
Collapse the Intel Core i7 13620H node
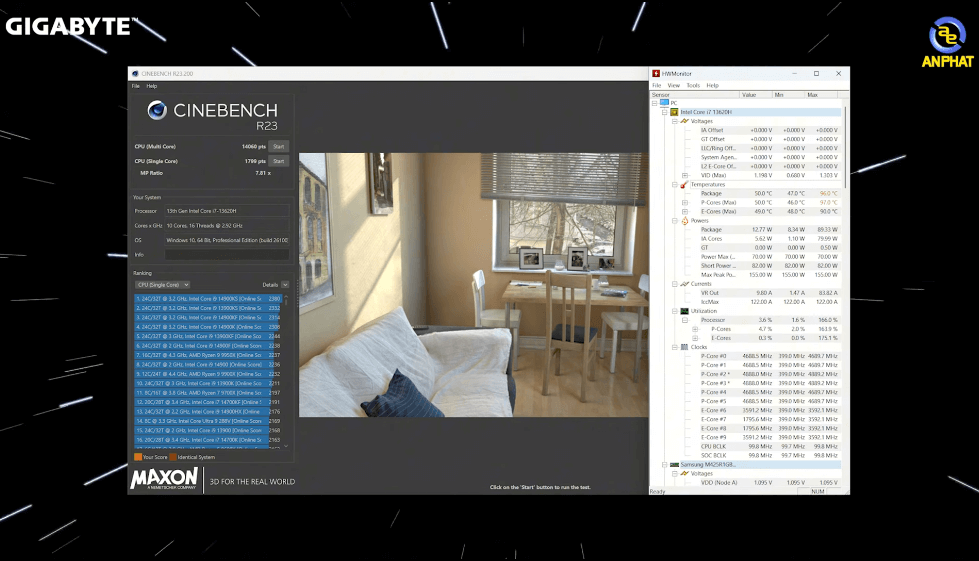(x=665, y=112)
